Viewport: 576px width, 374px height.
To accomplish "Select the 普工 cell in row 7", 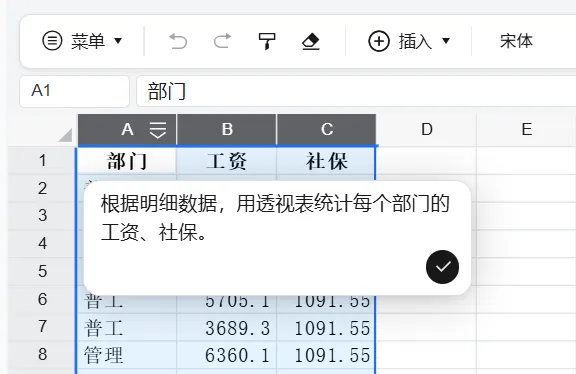I will 127,327.
